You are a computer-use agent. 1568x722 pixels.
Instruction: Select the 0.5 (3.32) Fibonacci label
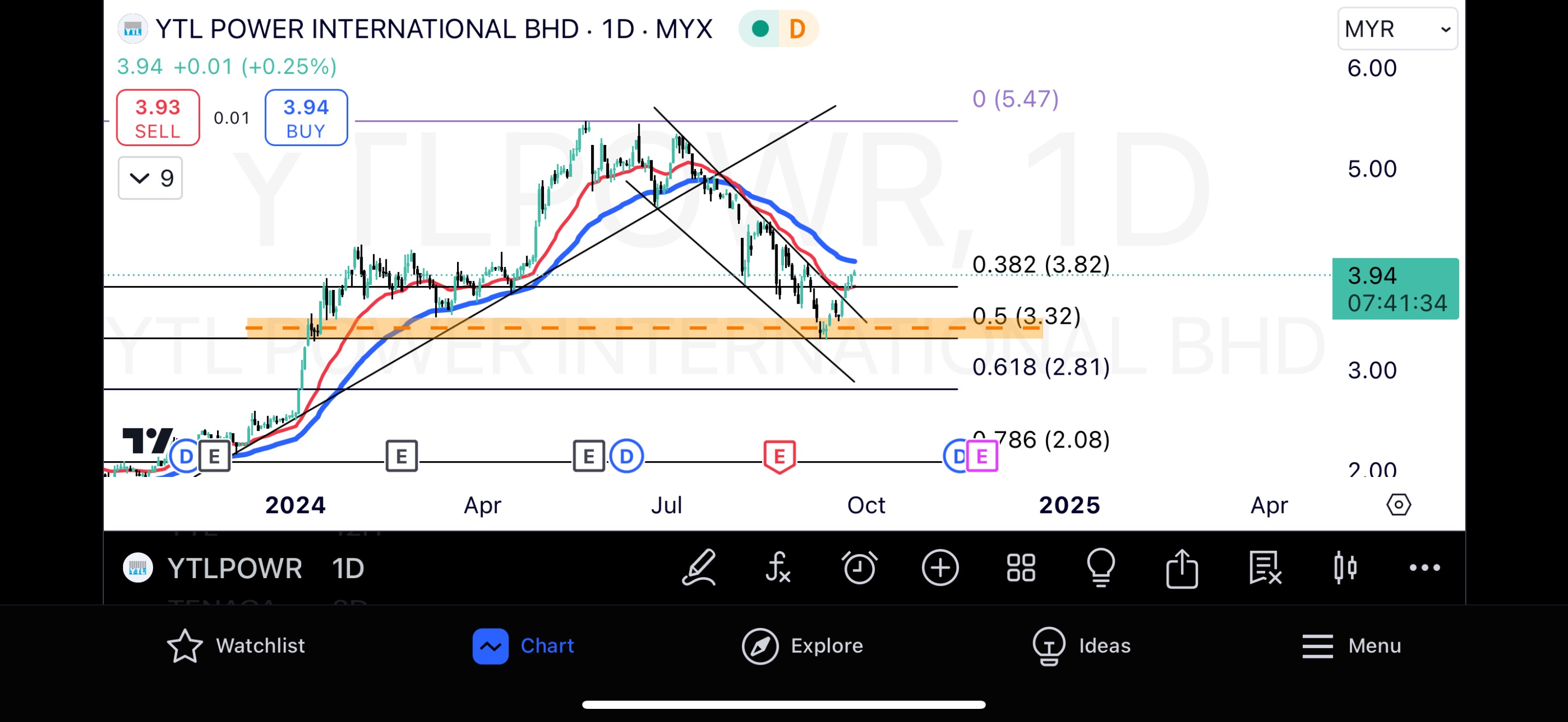(1026, 316)
